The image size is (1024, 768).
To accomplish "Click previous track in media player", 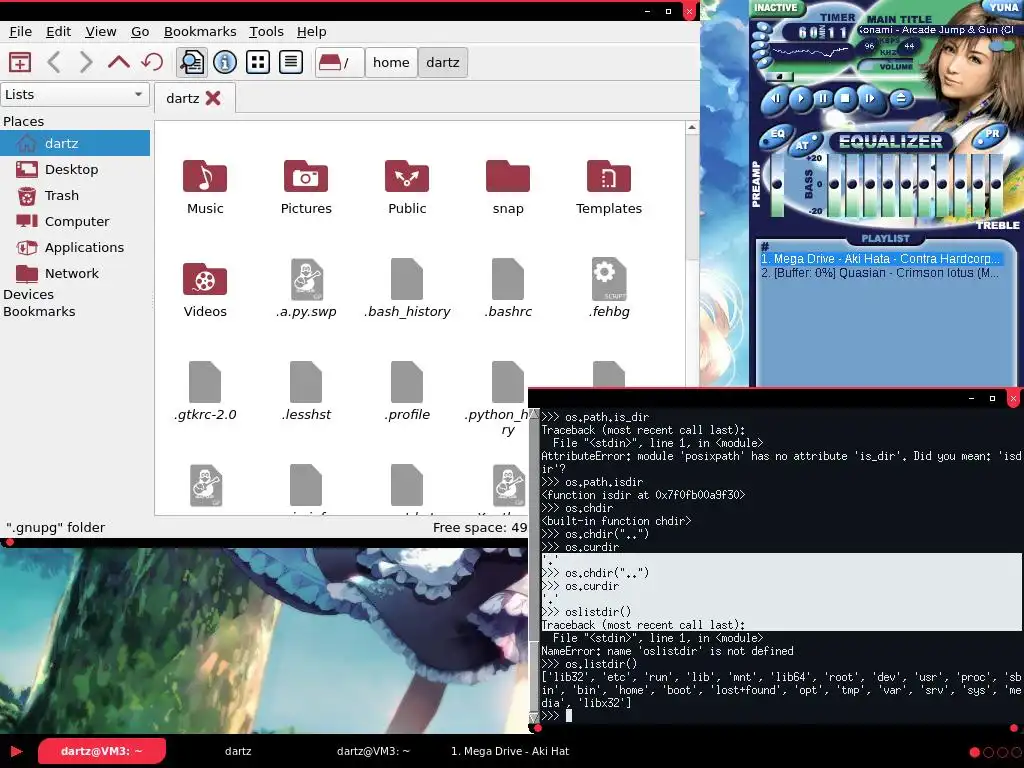I will [x=775, y=99].
